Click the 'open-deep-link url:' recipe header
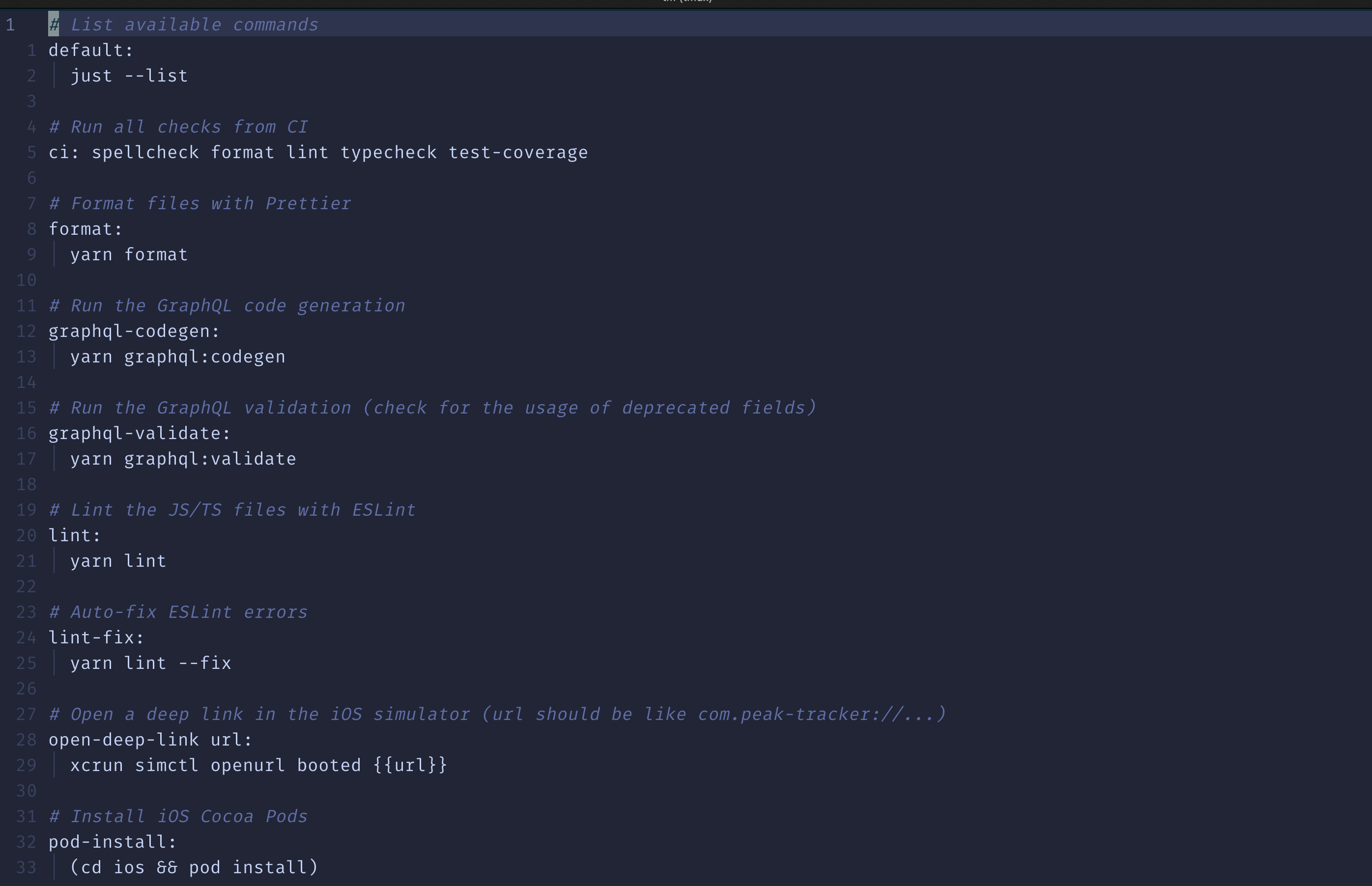The height and width of the screenshot is (886, 1372). point(150,740)
